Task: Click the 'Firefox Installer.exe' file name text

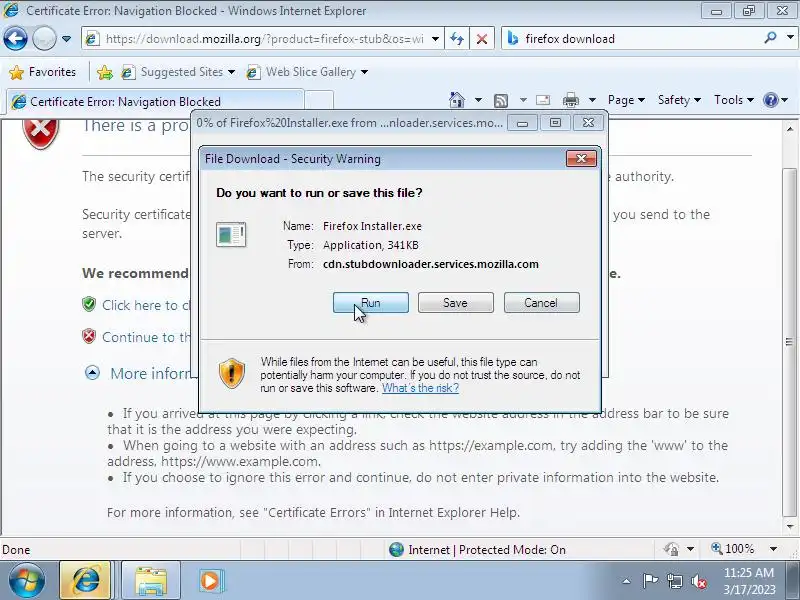Action: tap(372, 226)
